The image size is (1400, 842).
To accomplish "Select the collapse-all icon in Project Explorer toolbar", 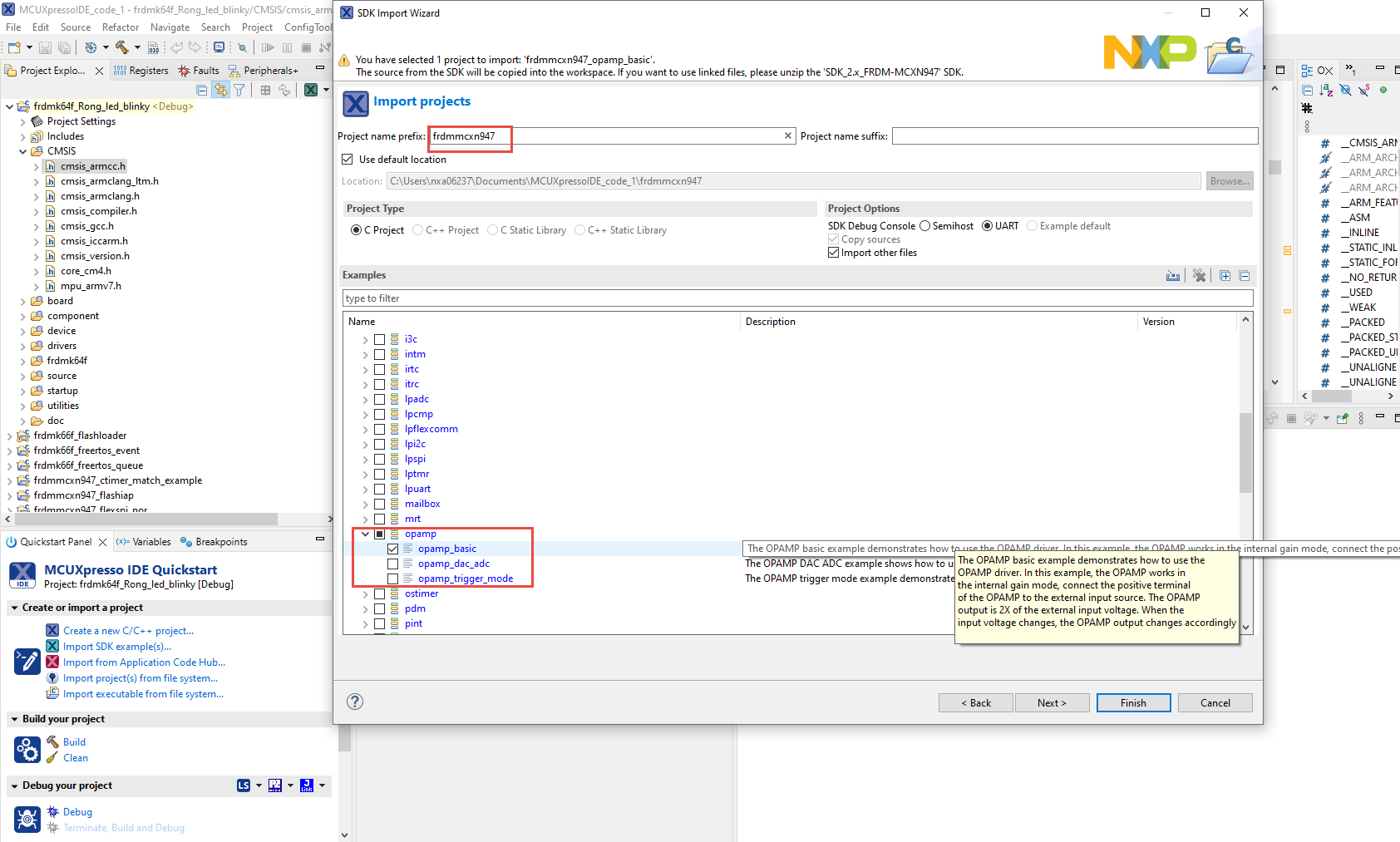I will coord(201,91).
